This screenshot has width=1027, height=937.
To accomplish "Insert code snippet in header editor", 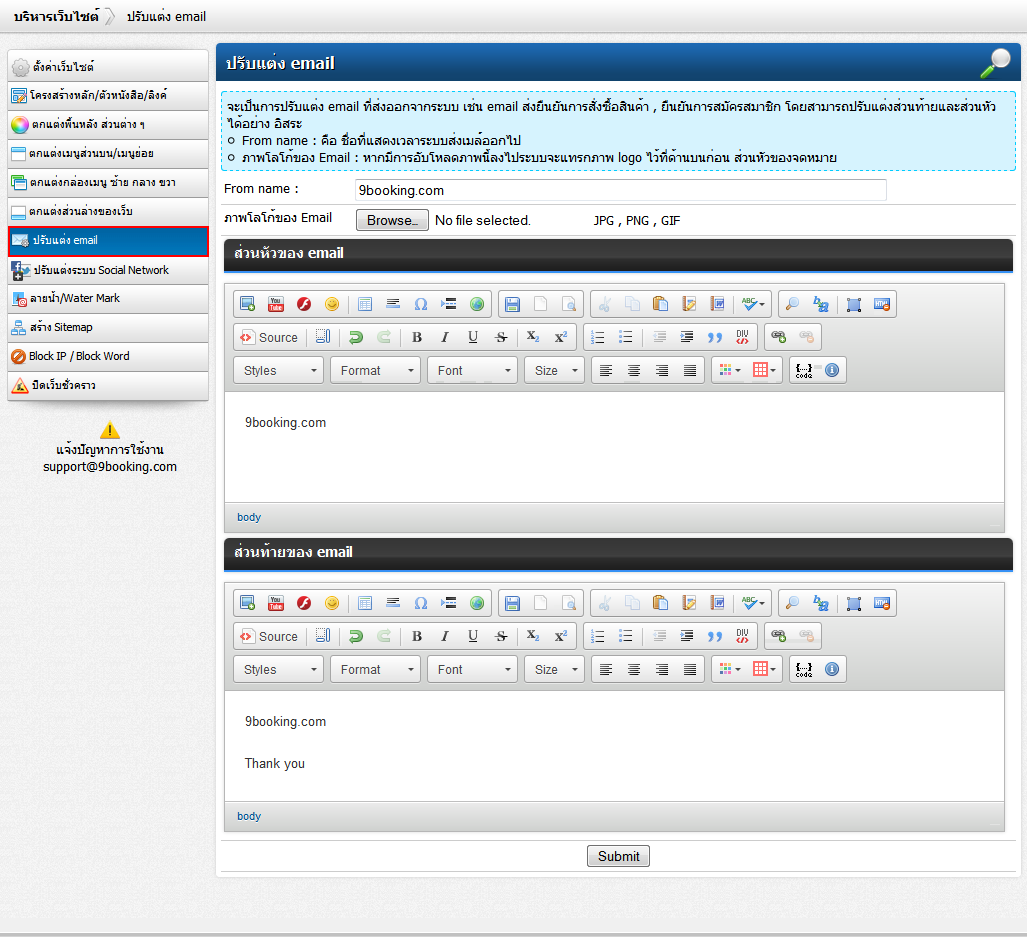I will coord(804,371).
